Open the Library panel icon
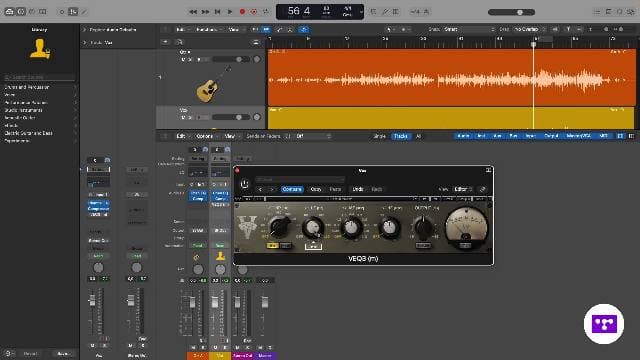This screenshot has height=360, width=640. tap(9, 12)
